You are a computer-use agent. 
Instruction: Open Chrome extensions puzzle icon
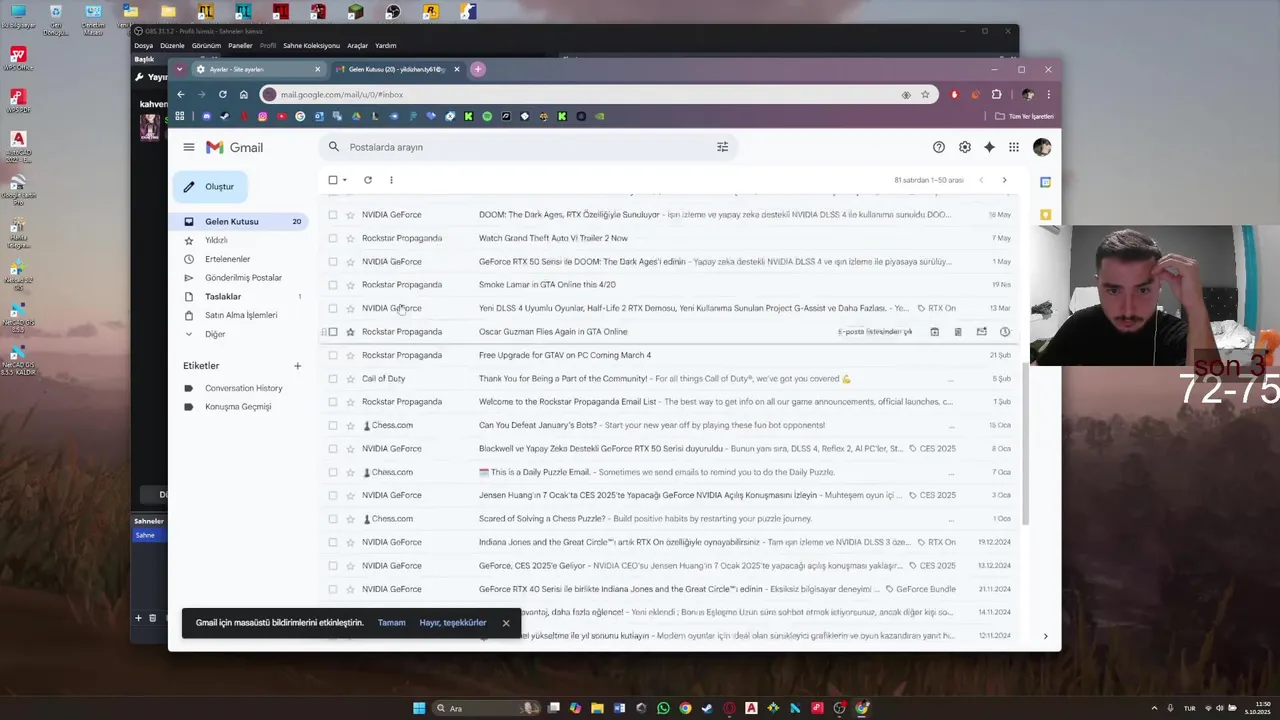[x=997, y=95]
